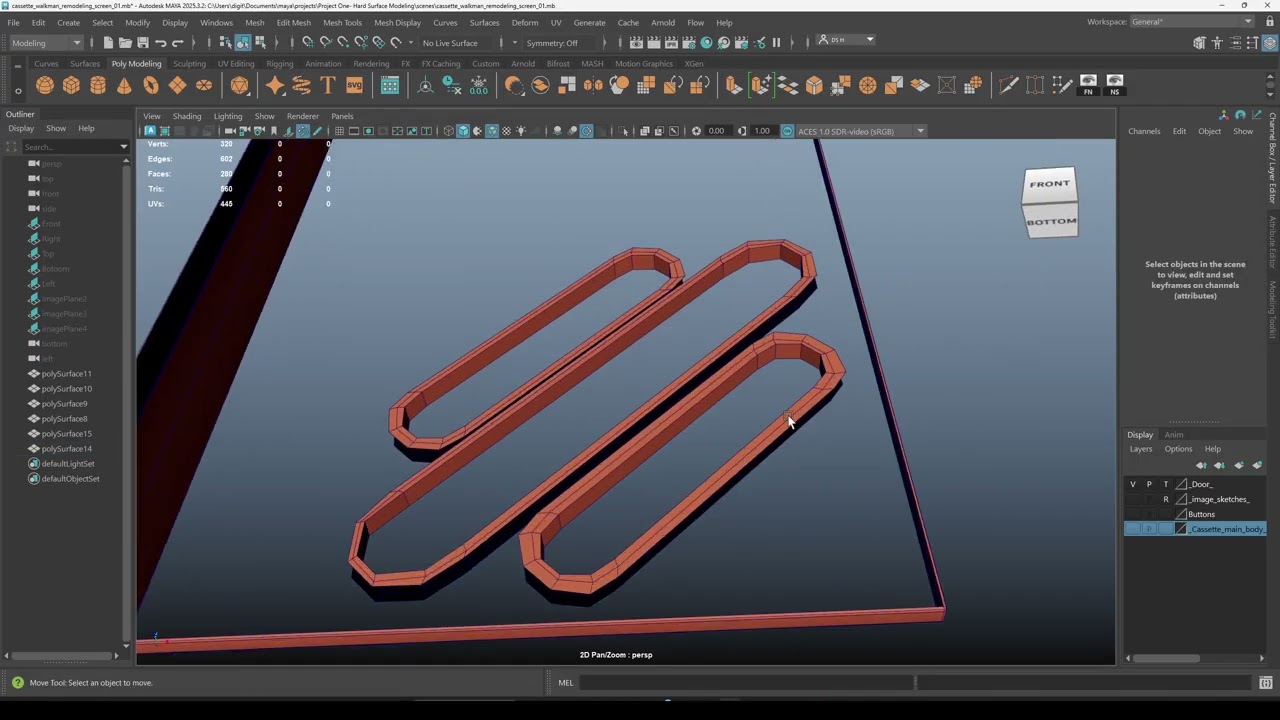
Task: Open the layer editor Options menu
Action: click(x=1178, y=449)
